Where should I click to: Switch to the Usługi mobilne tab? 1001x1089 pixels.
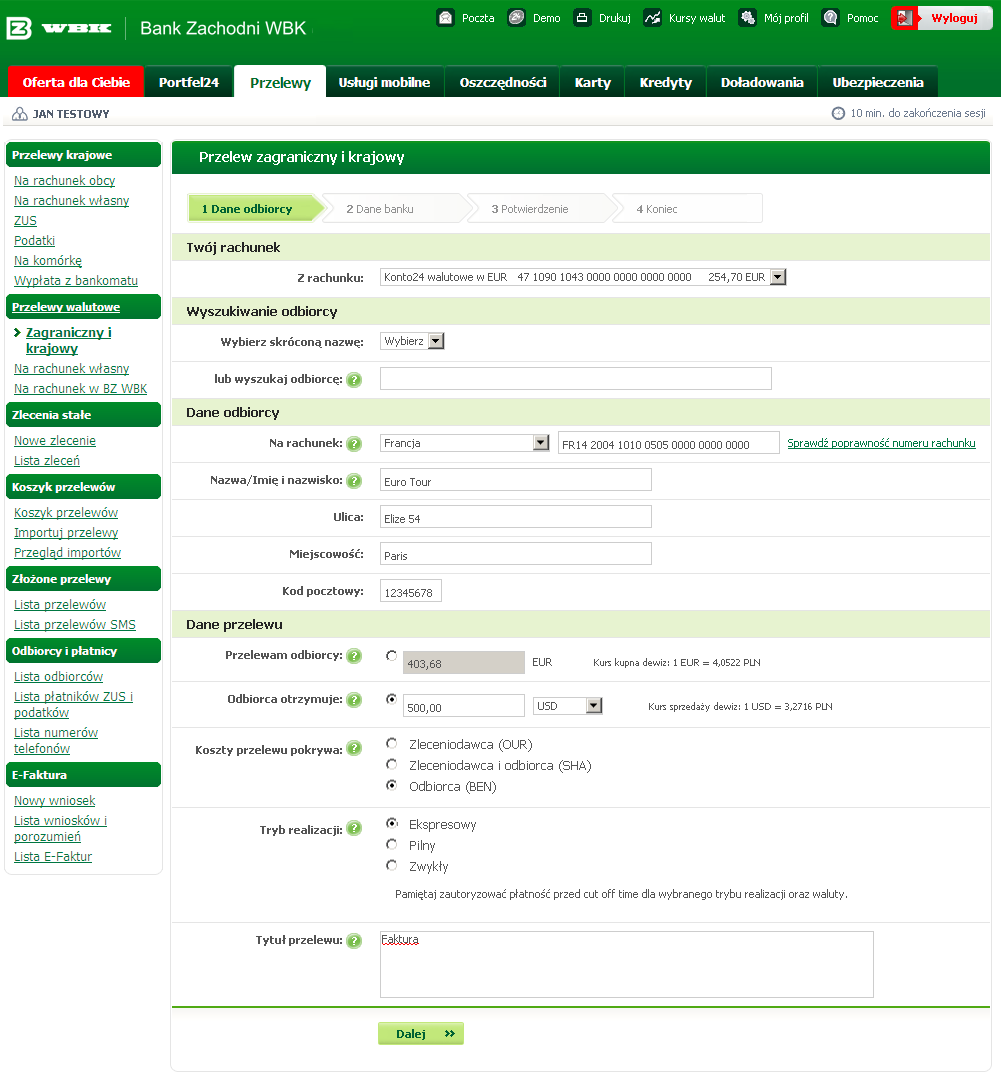(x=384, y=82)
